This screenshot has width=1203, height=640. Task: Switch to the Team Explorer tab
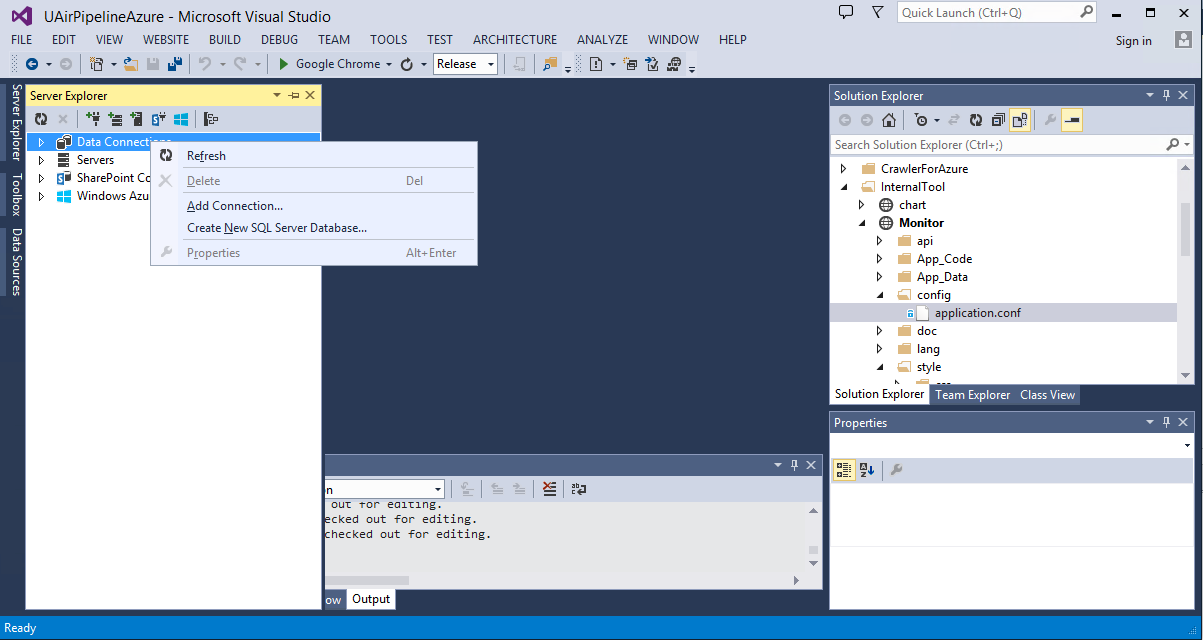click(x=972, y=395)
